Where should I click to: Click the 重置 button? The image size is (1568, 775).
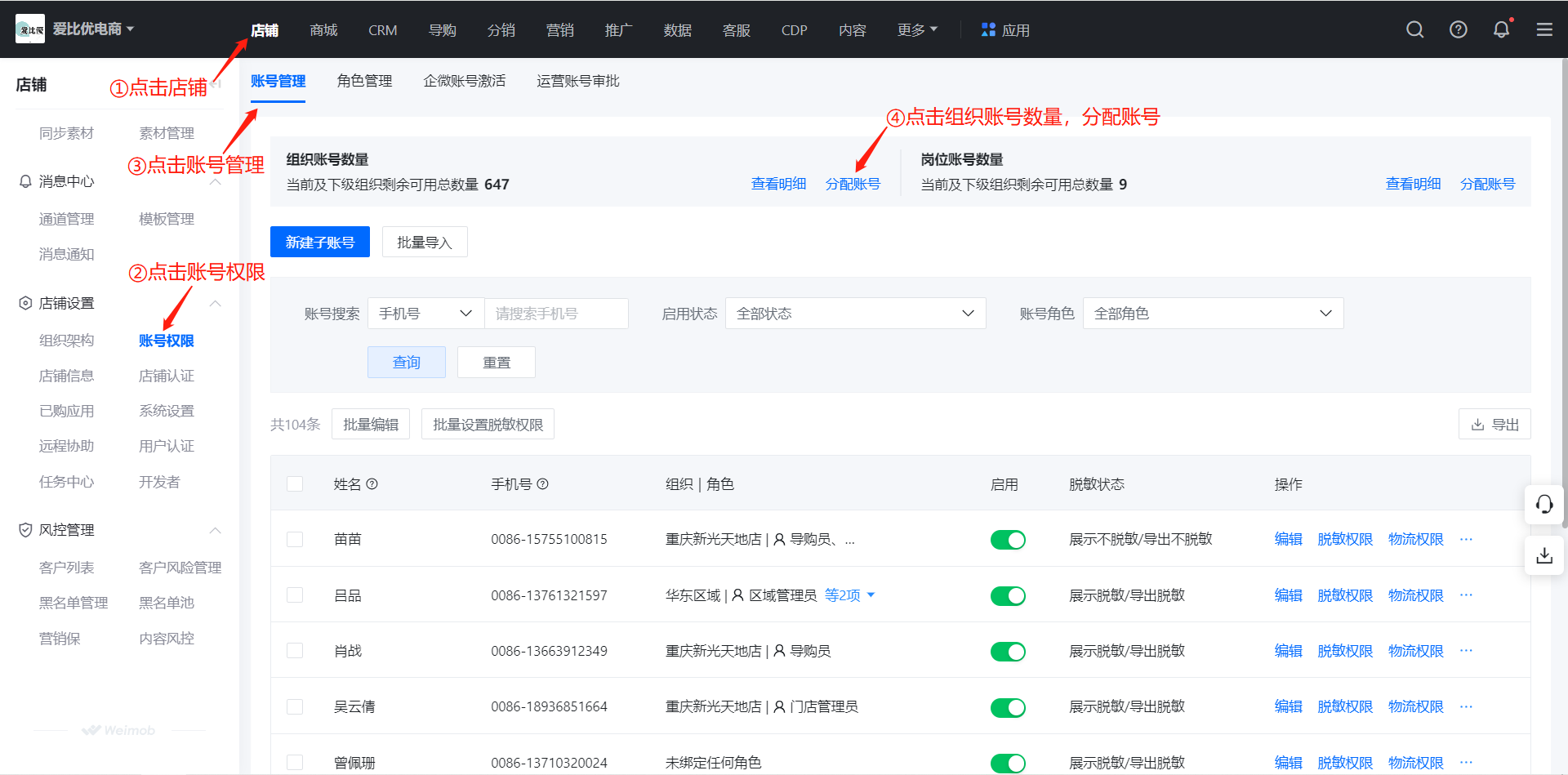497,362
